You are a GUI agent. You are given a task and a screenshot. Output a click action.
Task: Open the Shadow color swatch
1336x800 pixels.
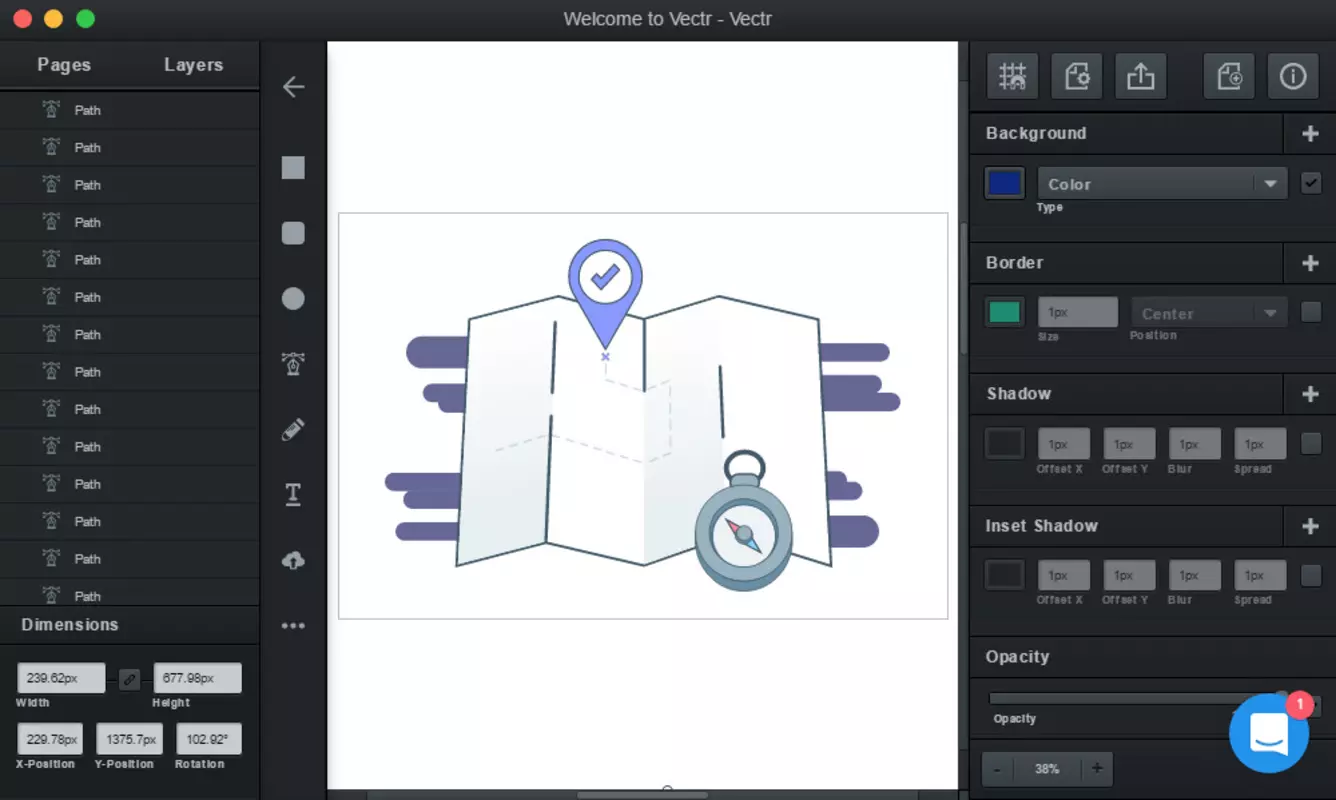tap(1004, 443)
